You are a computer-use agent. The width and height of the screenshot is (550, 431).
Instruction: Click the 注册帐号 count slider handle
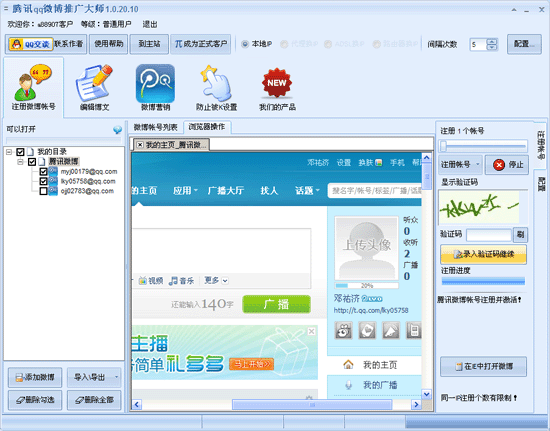pyautogui.click(x=443, y=146)
